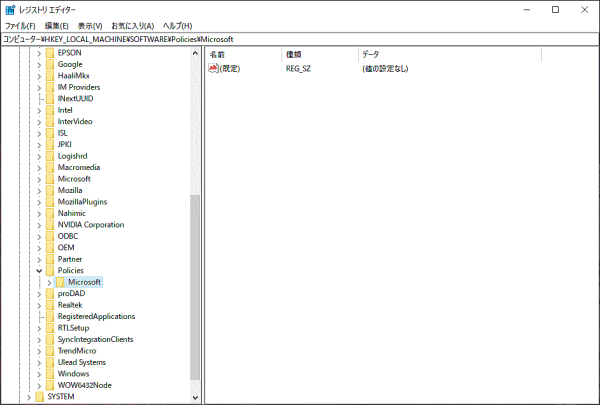The height and width of the screenshot is (405, 600).
Task: Select the InterVideo key
Action: 75,122
